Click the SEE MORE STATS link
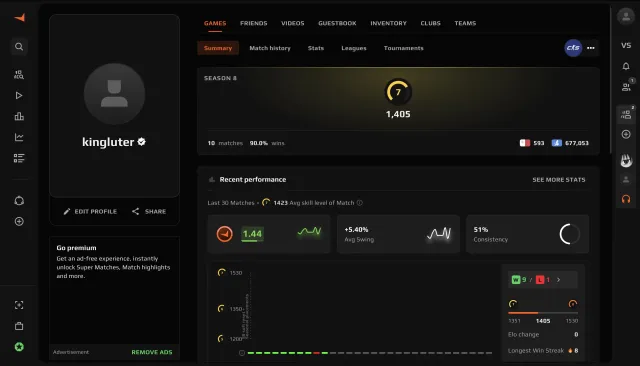This screenshot has width=640, height=366. pyautogui.click(x=559, y=180)
